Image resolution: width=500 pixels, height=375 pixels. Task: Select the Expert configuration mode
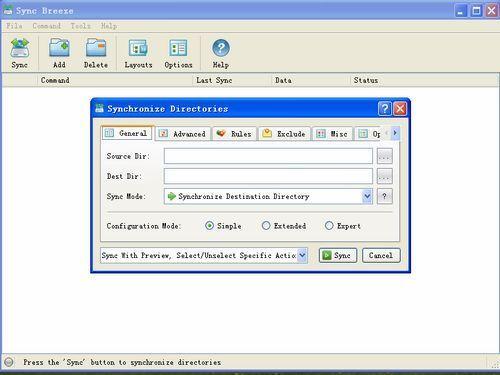pyautogui.click(x=329, y=226)
